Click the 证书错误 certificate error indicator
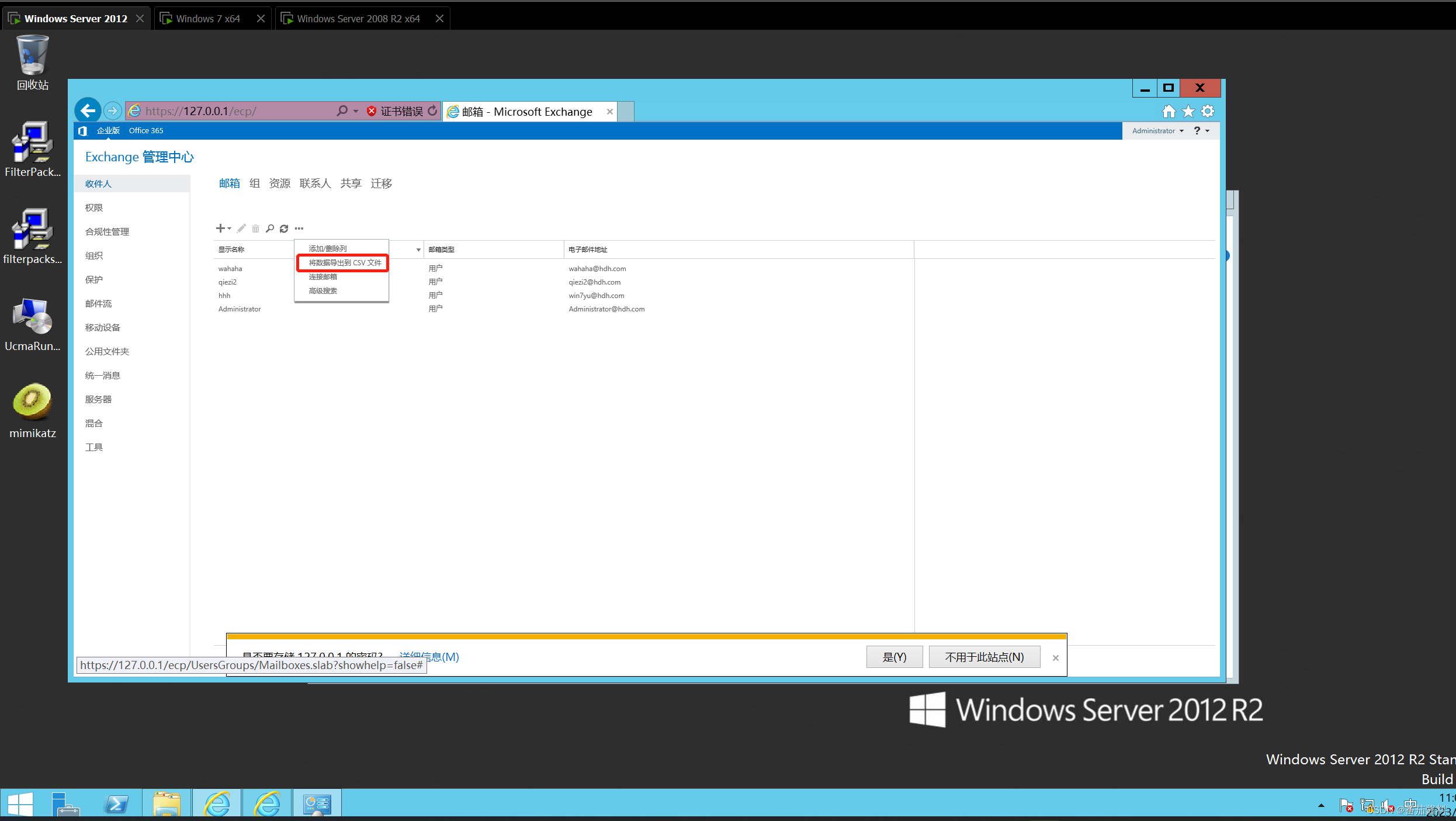The width and height of the screenshot is (1456, 821). (x=395, y=111)
